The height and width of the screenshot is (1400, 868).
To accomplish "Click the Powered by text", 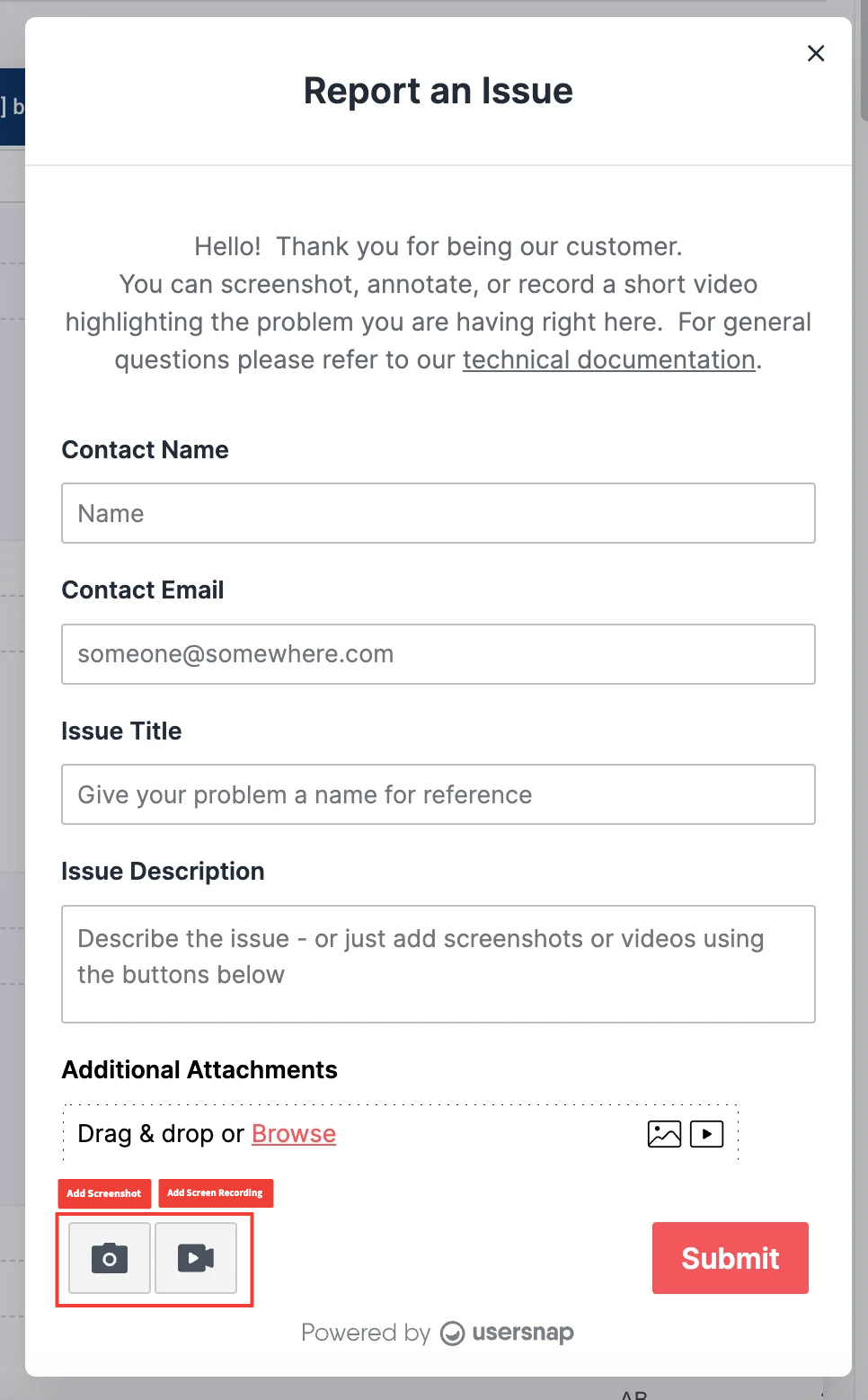I will pyautogui.click(x=366, y=1333).
